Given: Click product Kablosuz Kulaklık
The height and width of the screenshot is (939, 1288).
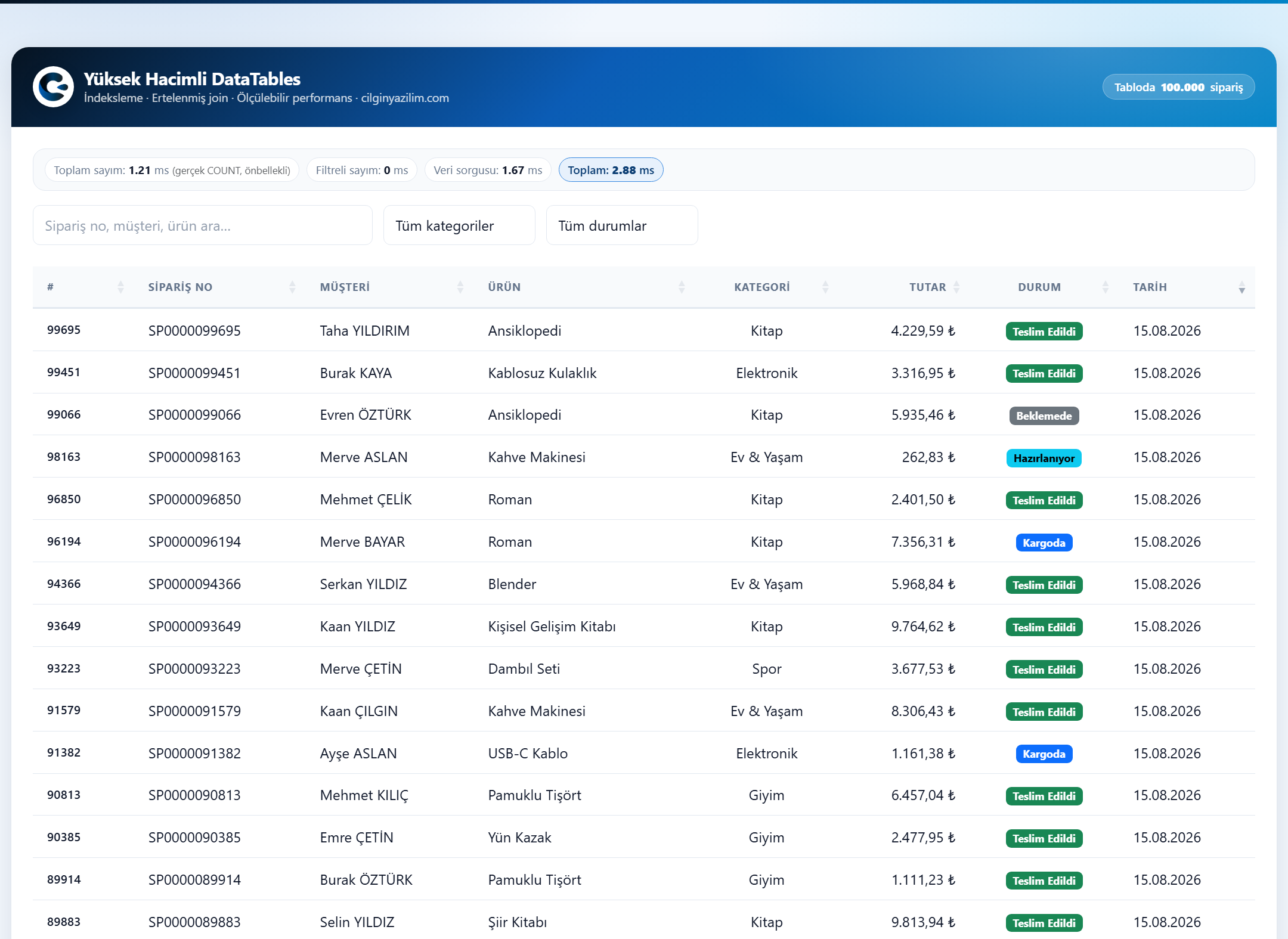Looking at the screenshot, I should point(542,373).
